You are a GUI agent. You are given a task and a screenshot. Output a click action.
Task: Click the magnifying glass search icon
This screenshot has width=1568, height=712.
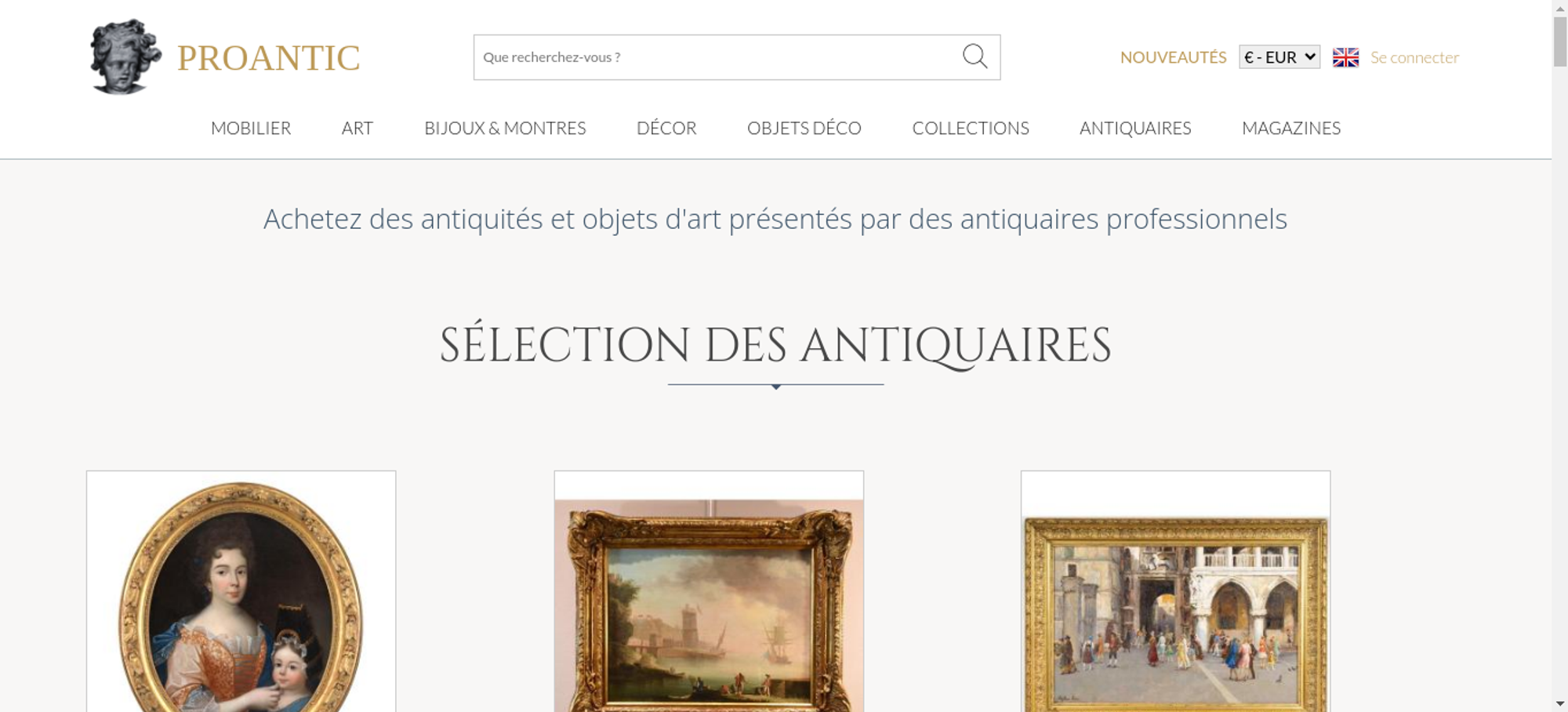tap(975, 56)
